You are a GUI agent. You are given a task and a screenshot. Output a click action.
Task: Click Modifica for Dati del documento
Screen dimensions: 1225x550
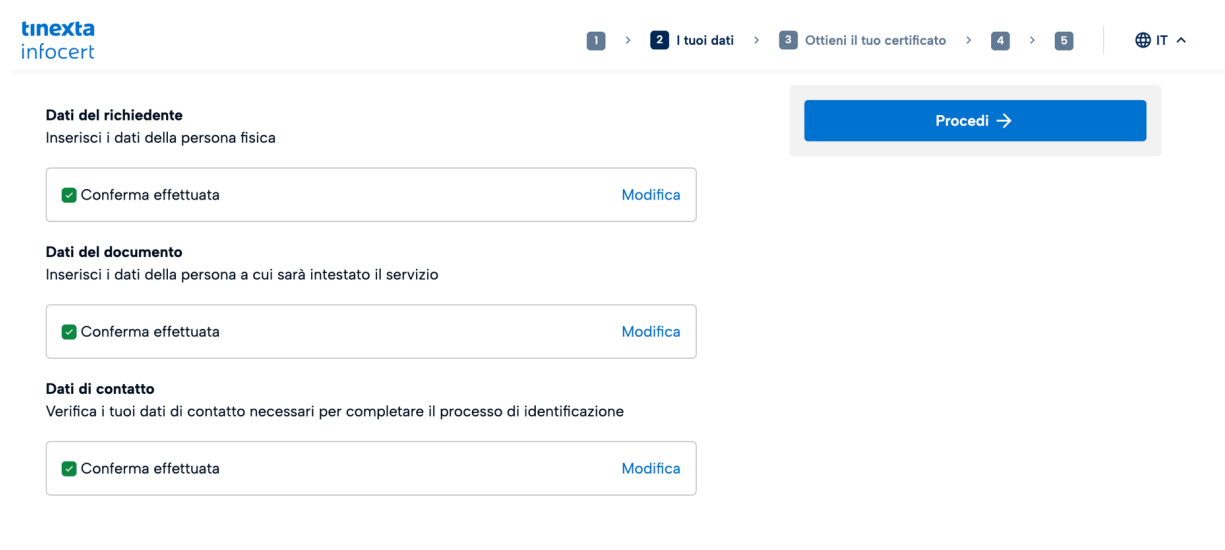[x=651, y=332]
